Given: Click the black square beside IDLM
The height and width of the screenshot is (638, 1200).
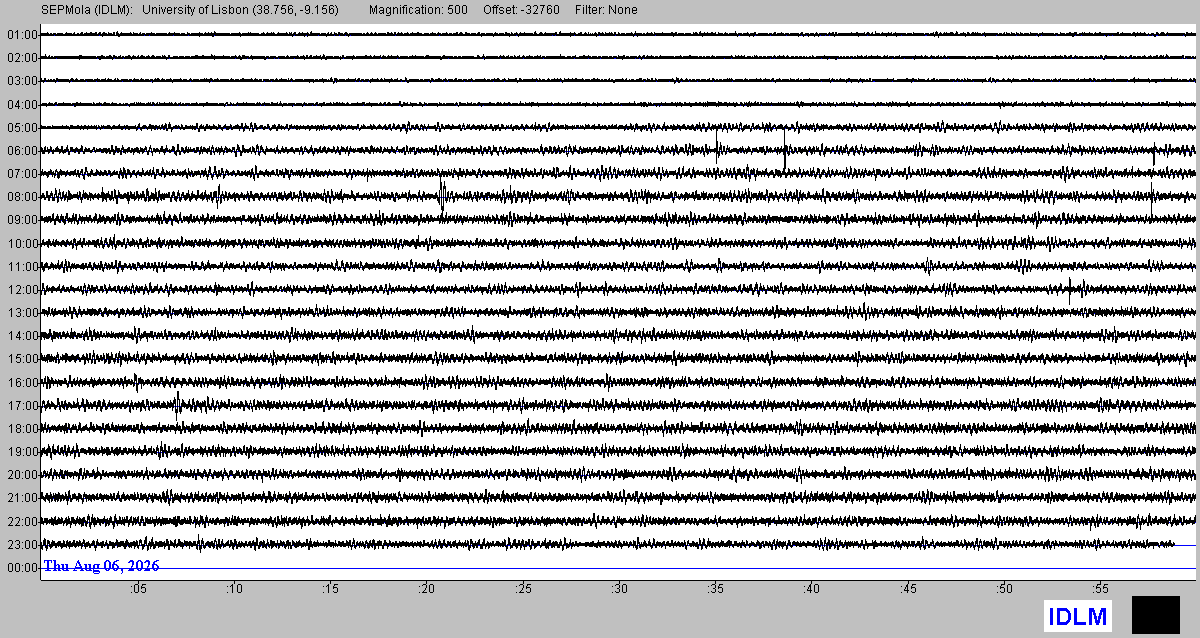Looking at the screenshot, I should coord(1156,614).
